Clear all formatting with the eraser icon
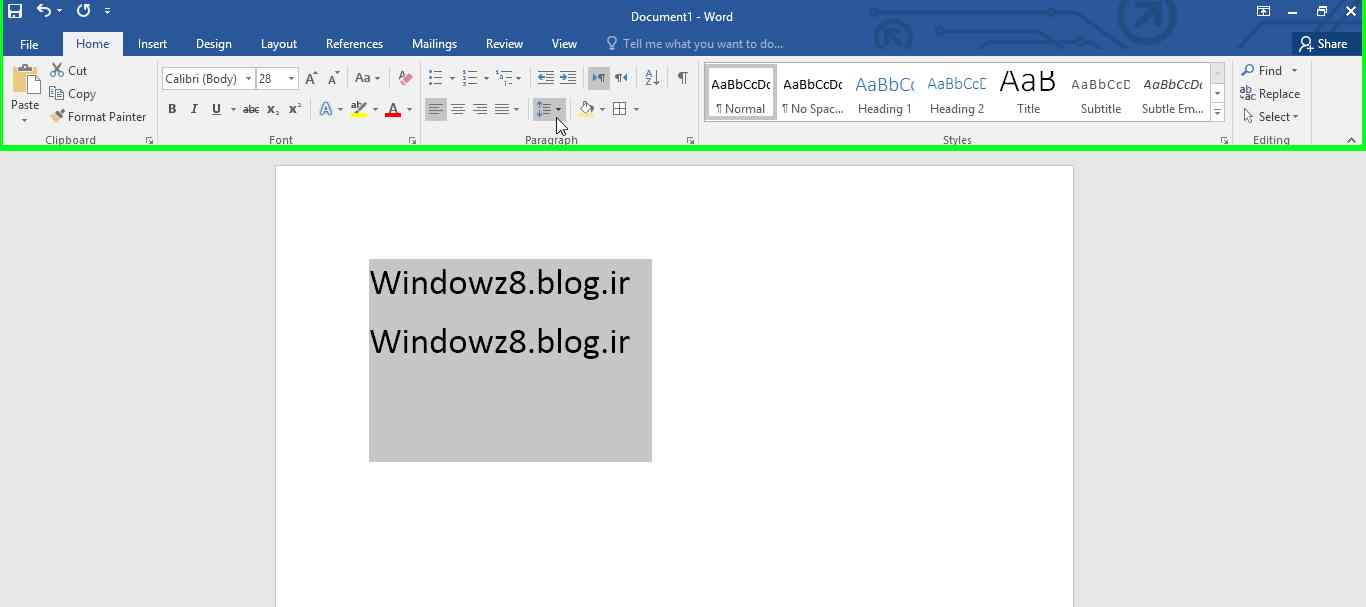 click(405, 78)
